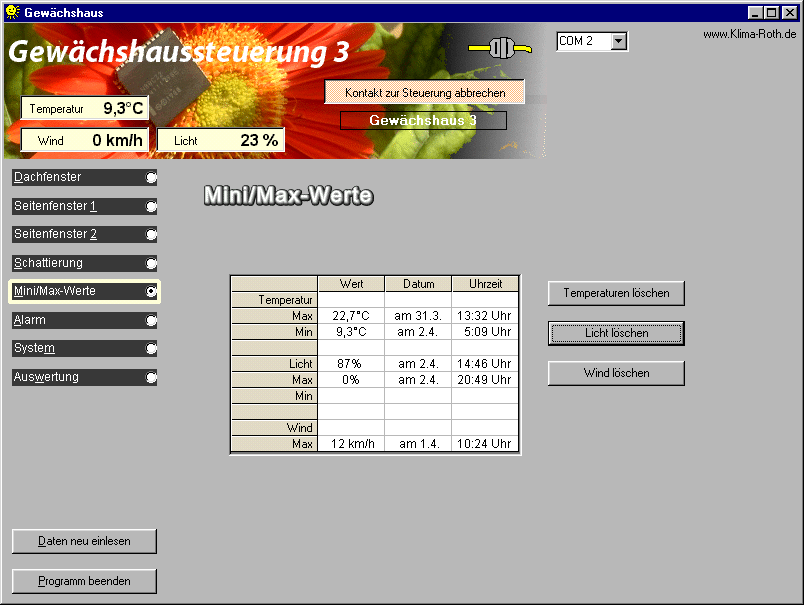The width and height of the screenshot is (804, 605).
Task: Click the Wert column header
Action: (x=351, y=284)
